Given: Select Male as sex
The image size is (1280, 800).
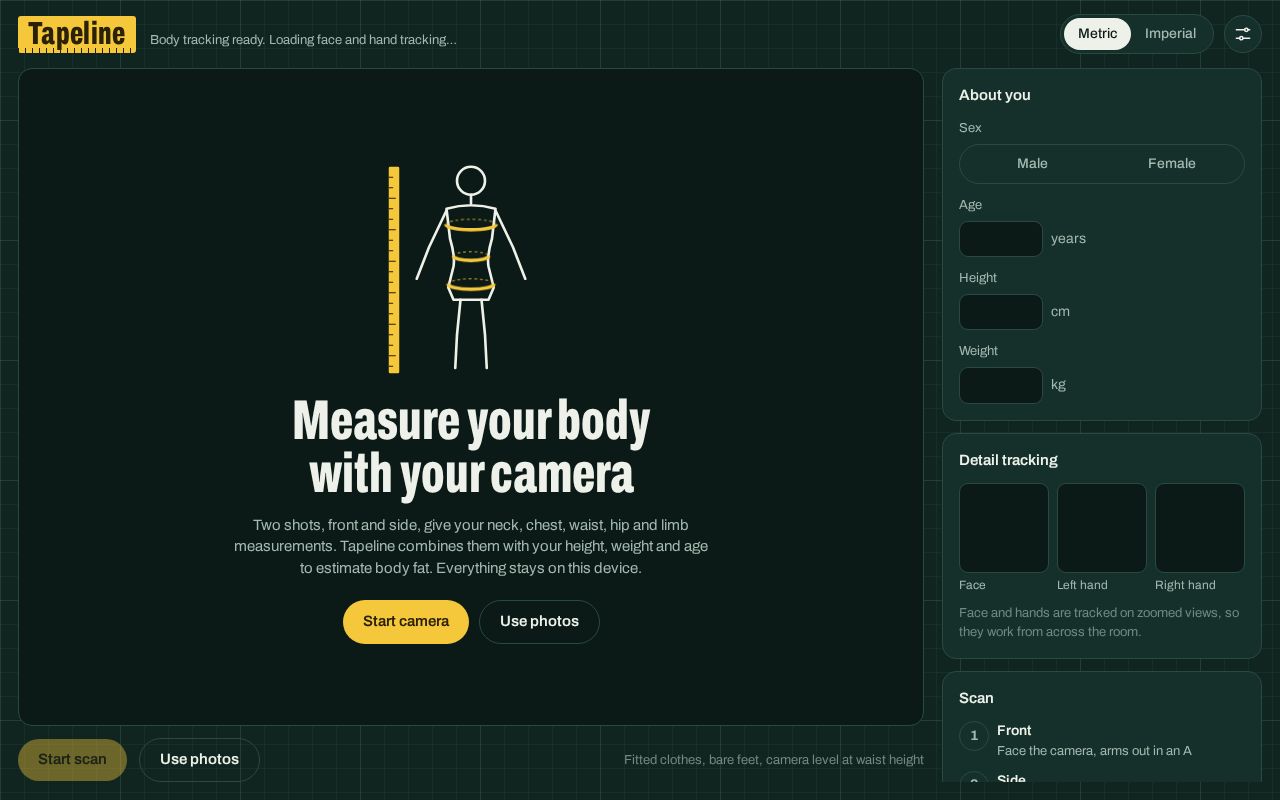Looking at the screenshot, I should click(x=1032, y=164).
